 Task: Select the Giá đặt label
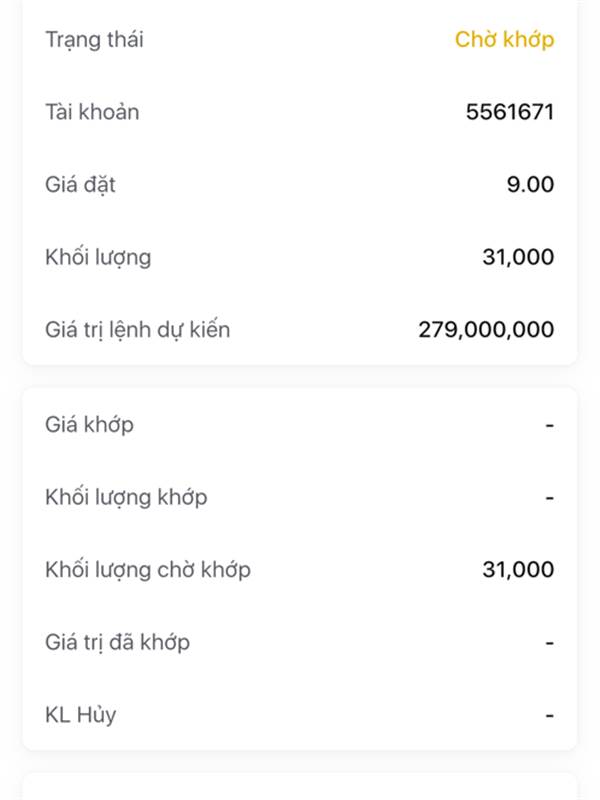point(80,185)
